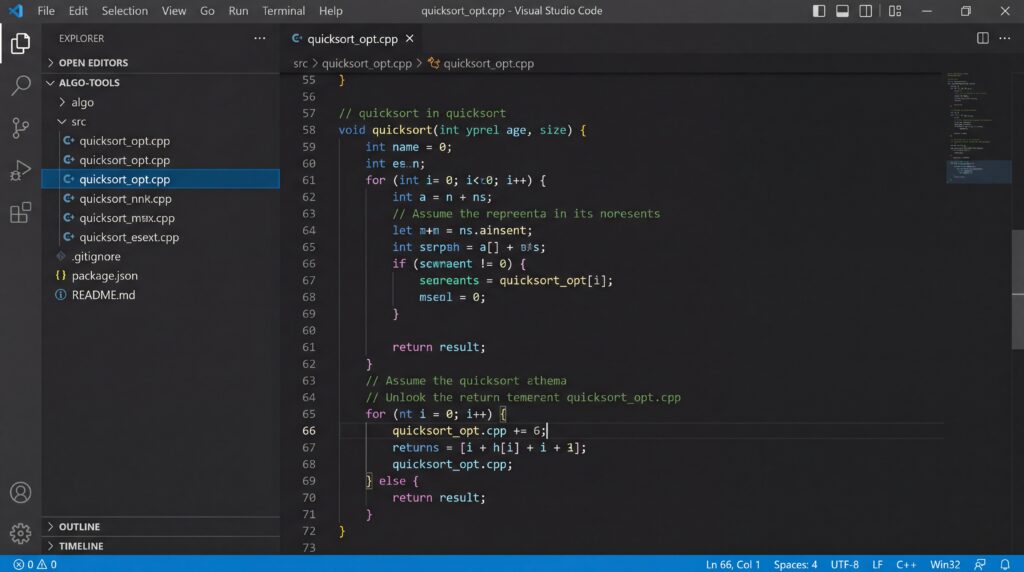Minimize the VS Code window
Viewport: 1024px width, 572px height.
[926, 10]
